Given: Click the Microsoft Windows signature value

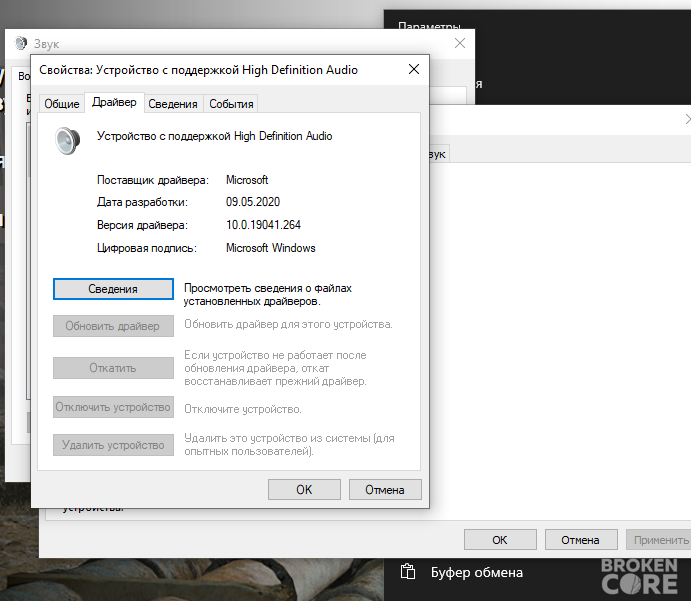Looking at the screenshot, I should (271, 248).
